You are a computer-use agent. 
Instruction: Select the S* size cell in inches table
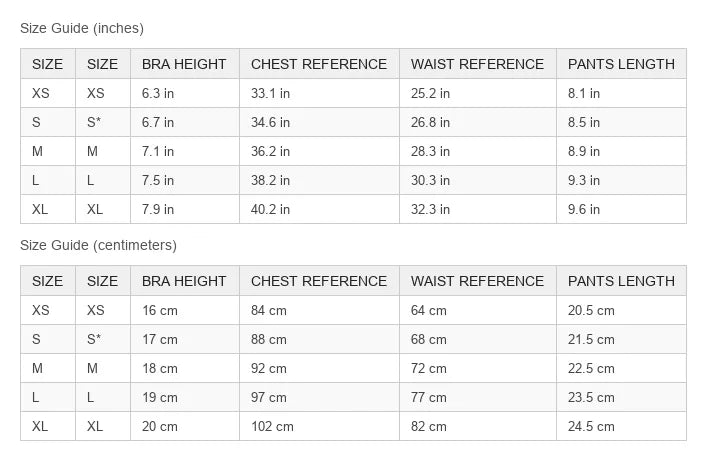point(103,122)
